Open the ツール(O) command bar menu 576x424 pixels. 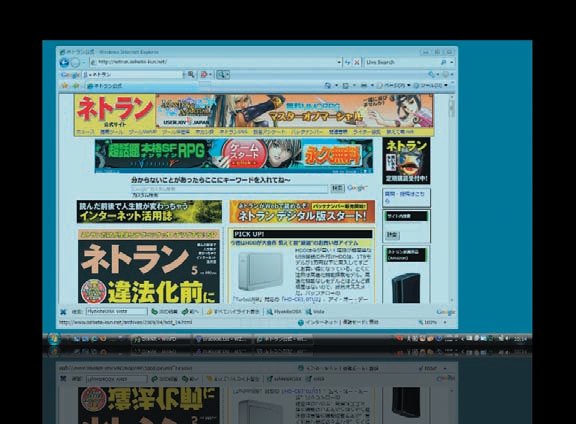point(431,85)
